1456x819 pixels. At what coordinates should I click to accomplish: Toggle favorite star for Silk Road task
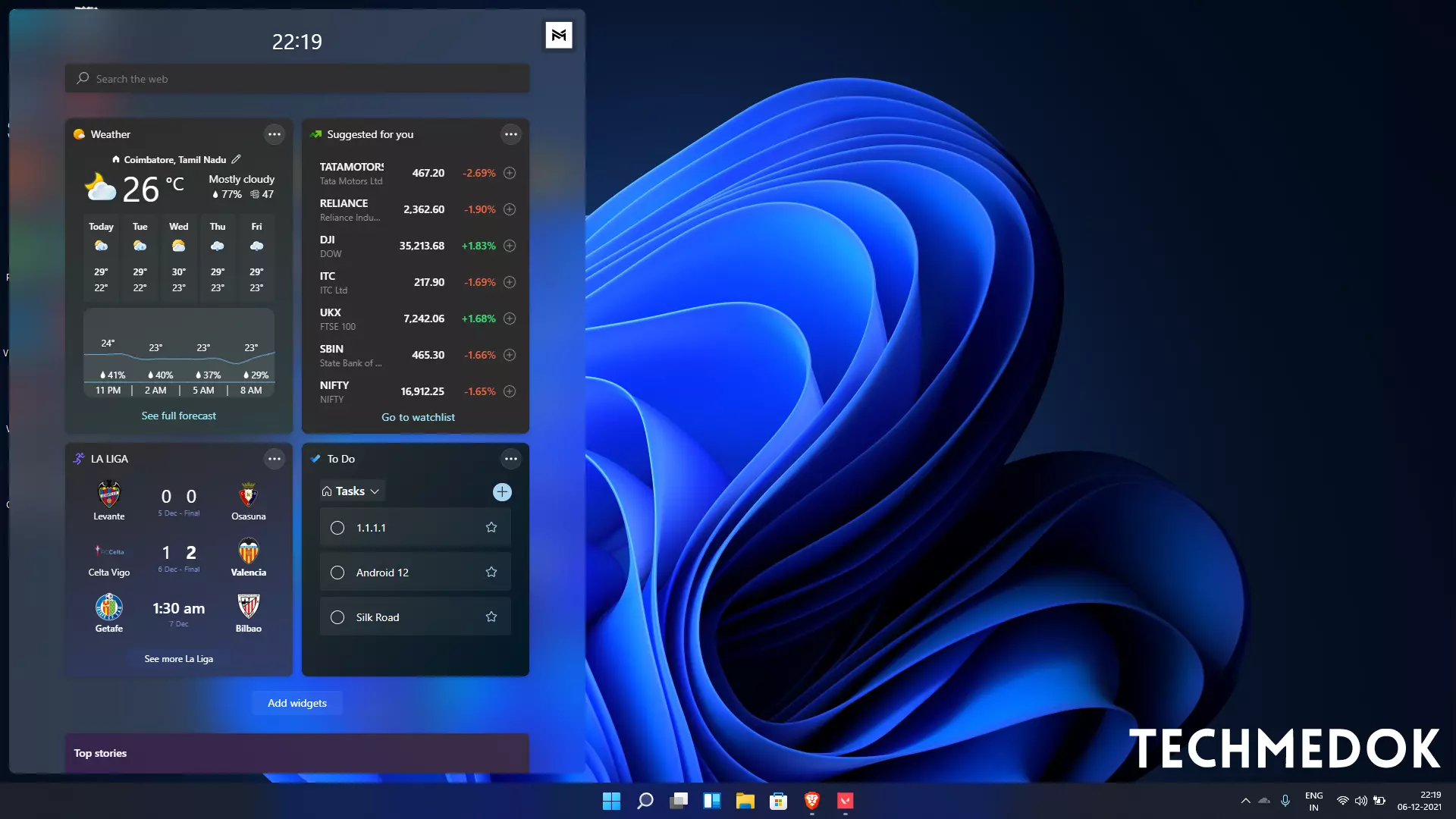pyautogui.click(x=491, y=617)
